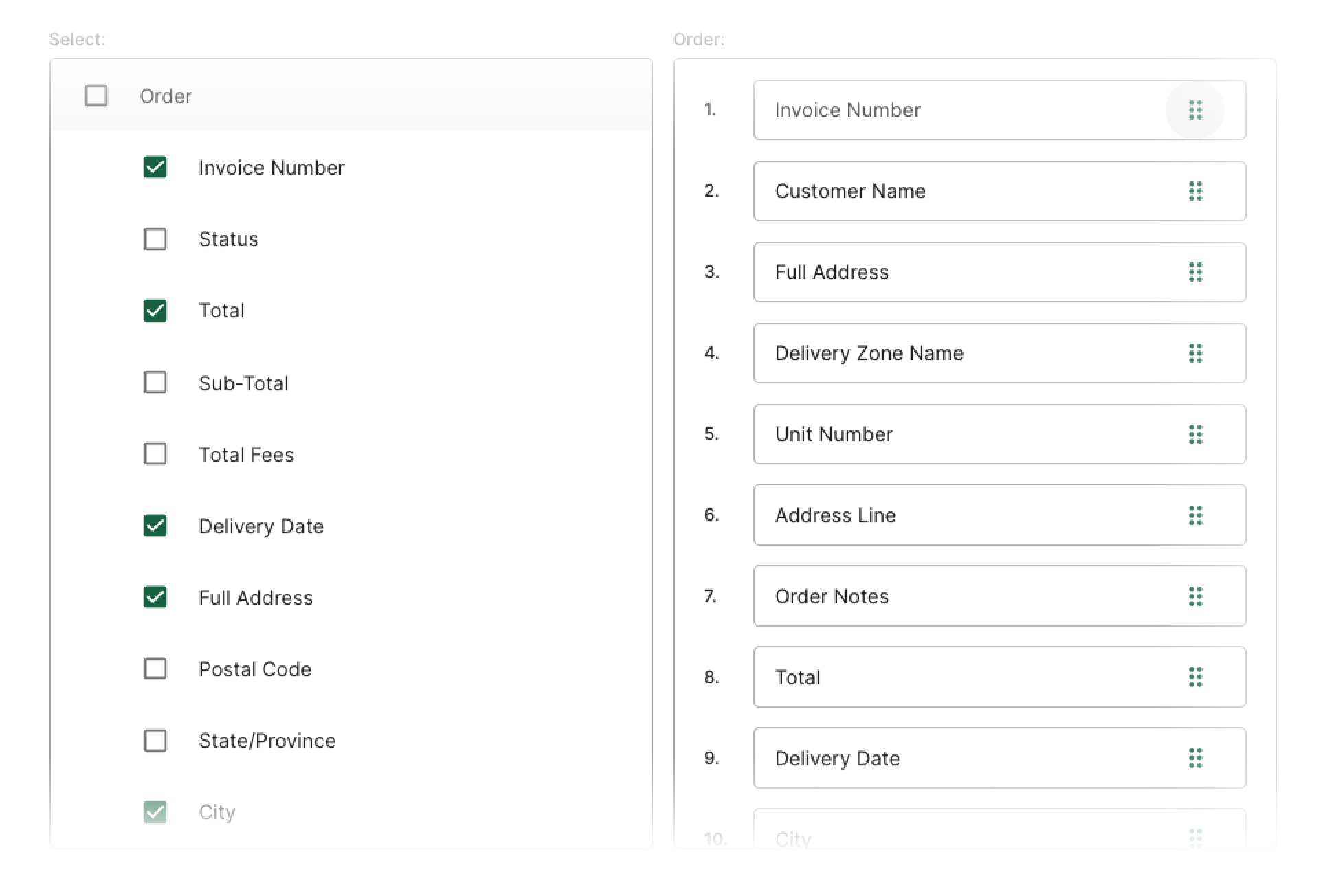Tick the Total Fees checkbox
The height and width of the screenshot is (896, 1336).
[x=155, y=453]
